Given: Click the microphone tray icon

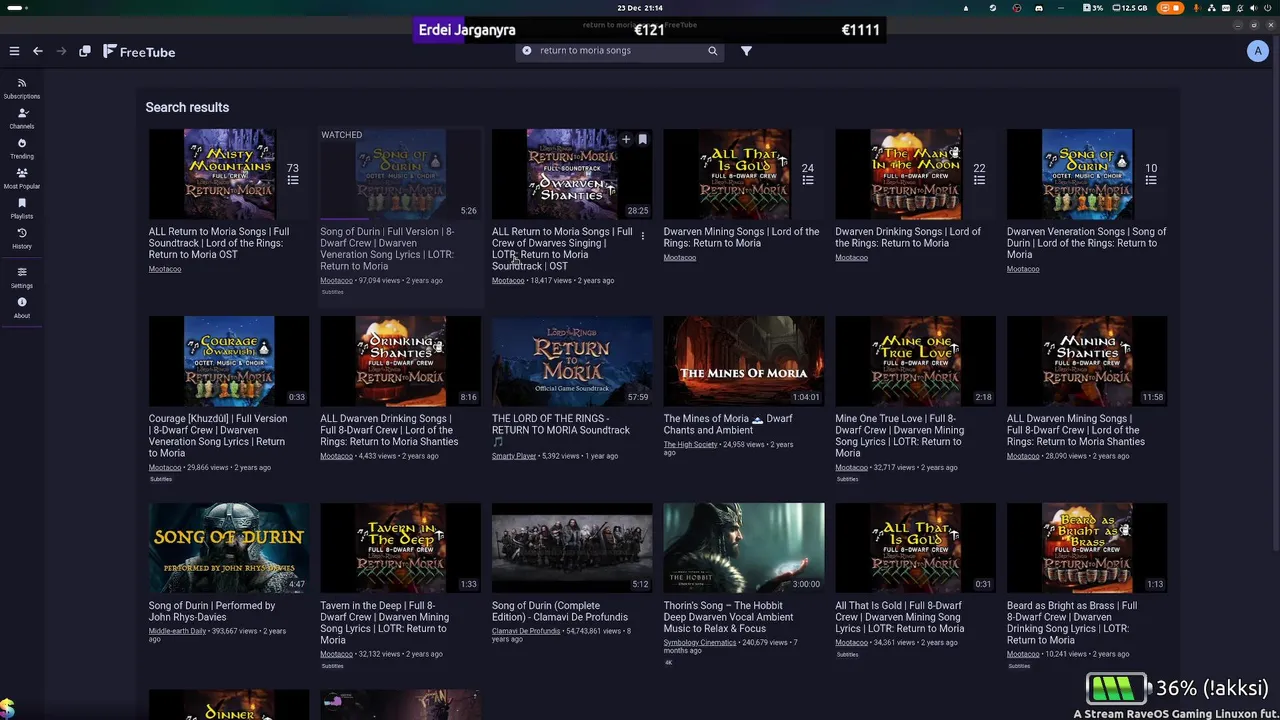Looking at the screenshot, I should point(1196,8).
